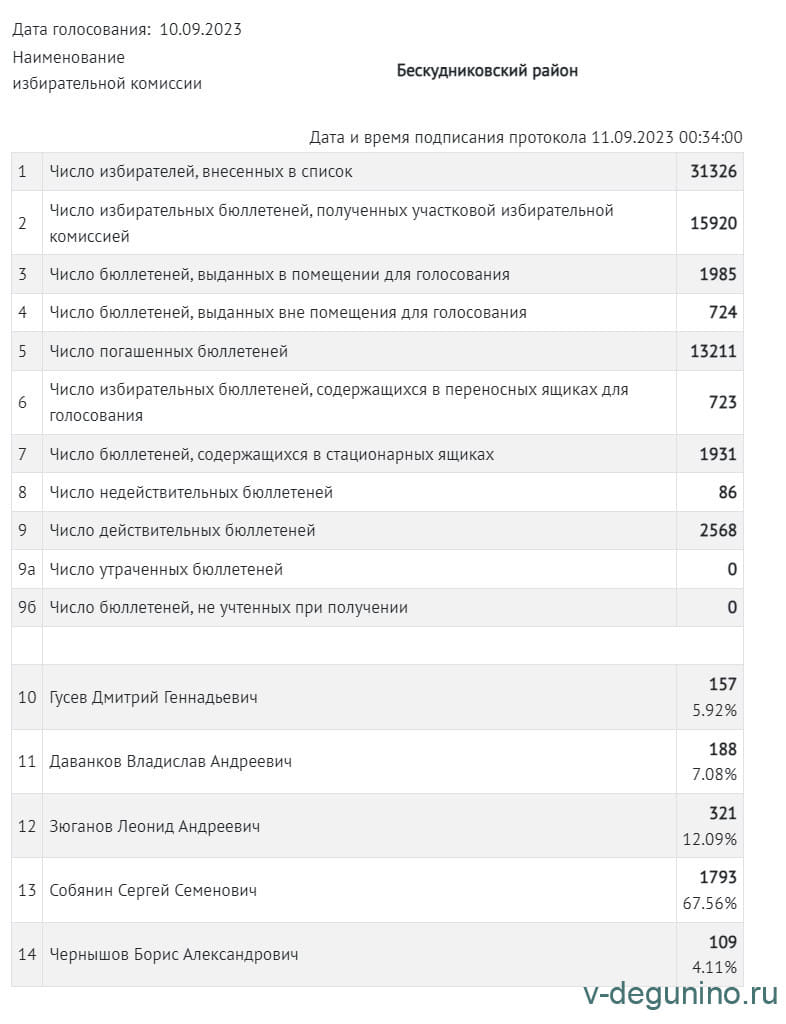Click candidate Гусев Дмитрий Геннадьевич
This screenshot has height=1024, width=786.
click(153, 697)
